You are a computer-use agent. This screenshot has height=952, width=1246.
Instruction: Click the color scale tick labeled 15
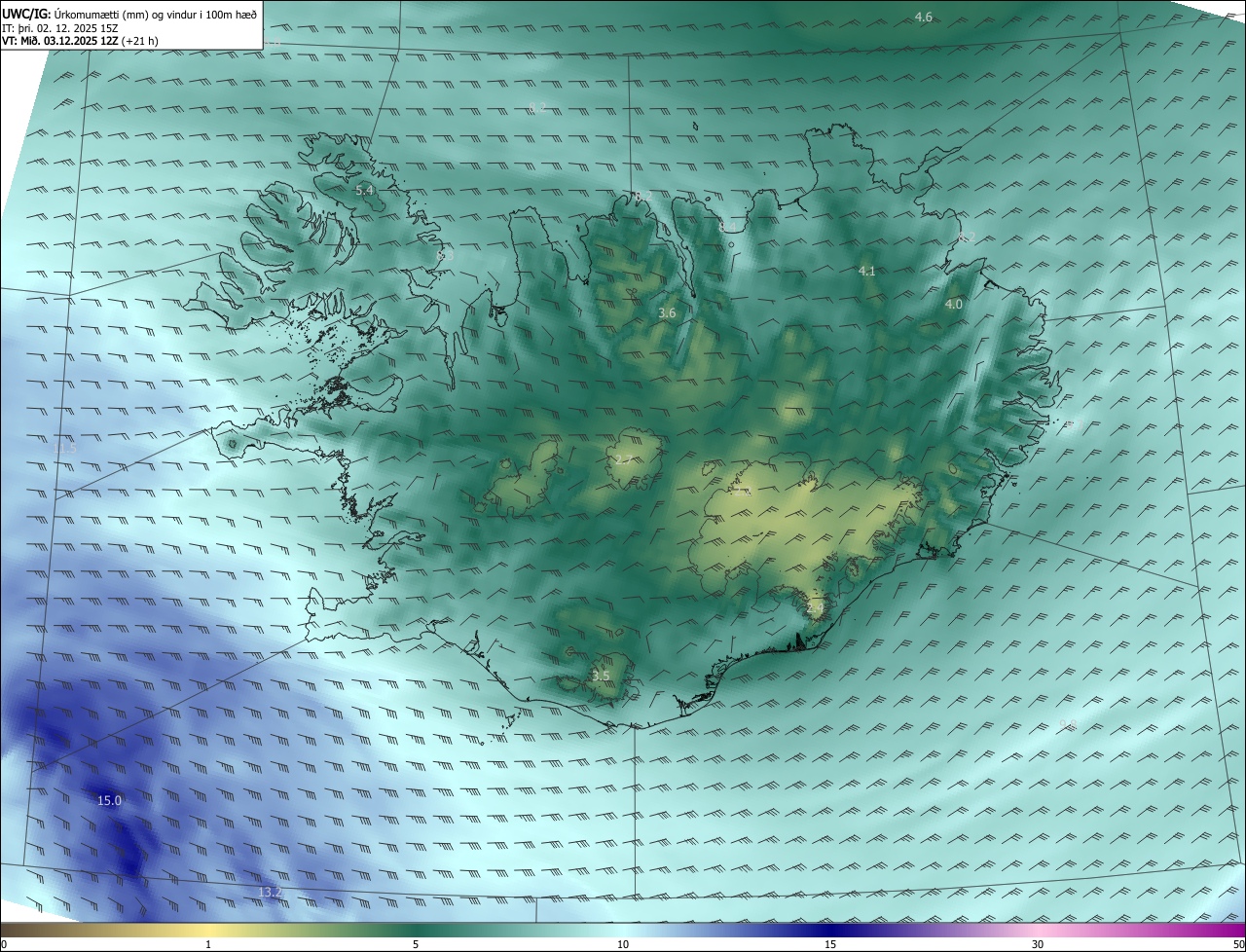[830, 944]
